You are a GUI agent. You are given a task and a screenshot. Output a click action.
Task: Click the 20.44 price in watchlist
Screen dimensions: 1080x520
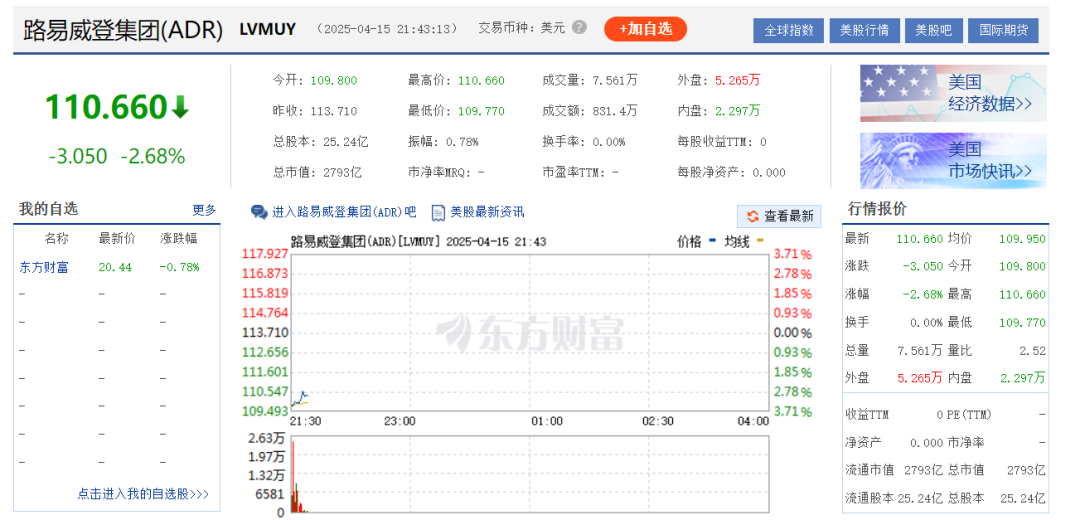click(x=115, y=267)
